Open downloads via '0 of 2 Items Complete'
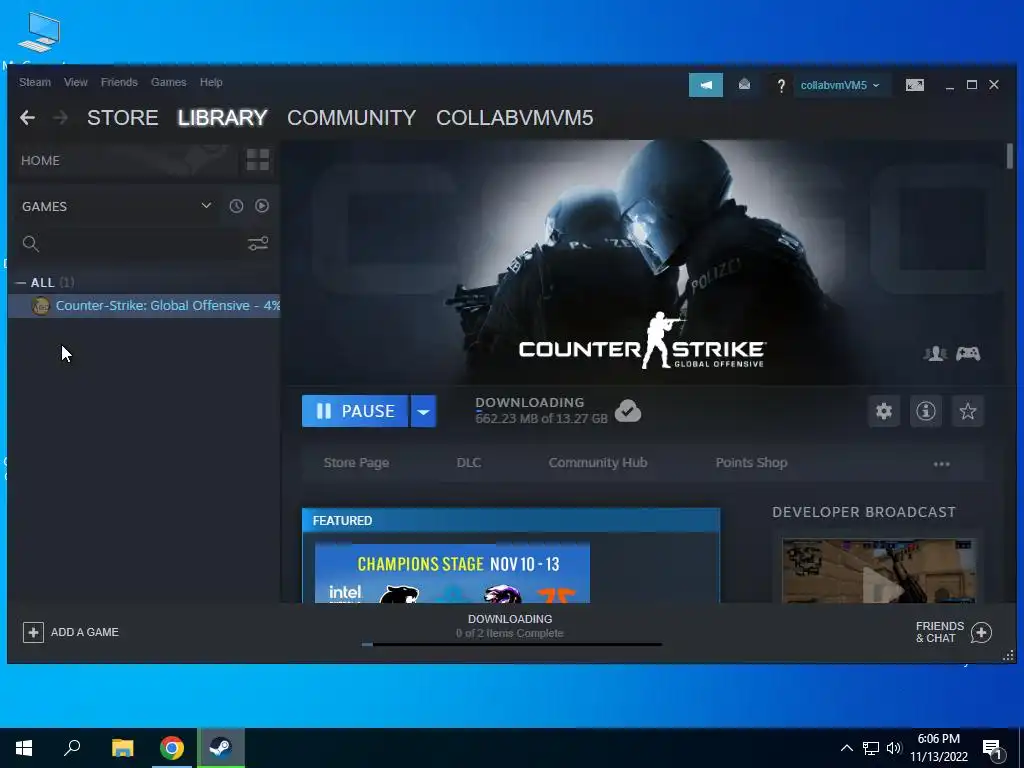1024x768 pixels. tap(509, 633)
